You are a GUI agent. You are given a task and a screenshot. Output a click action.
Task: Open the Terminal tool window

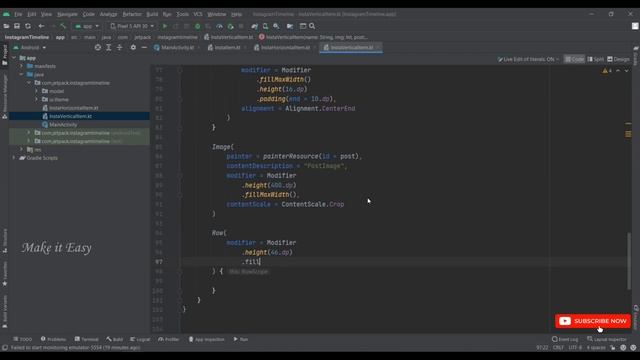tap(87, 339)
